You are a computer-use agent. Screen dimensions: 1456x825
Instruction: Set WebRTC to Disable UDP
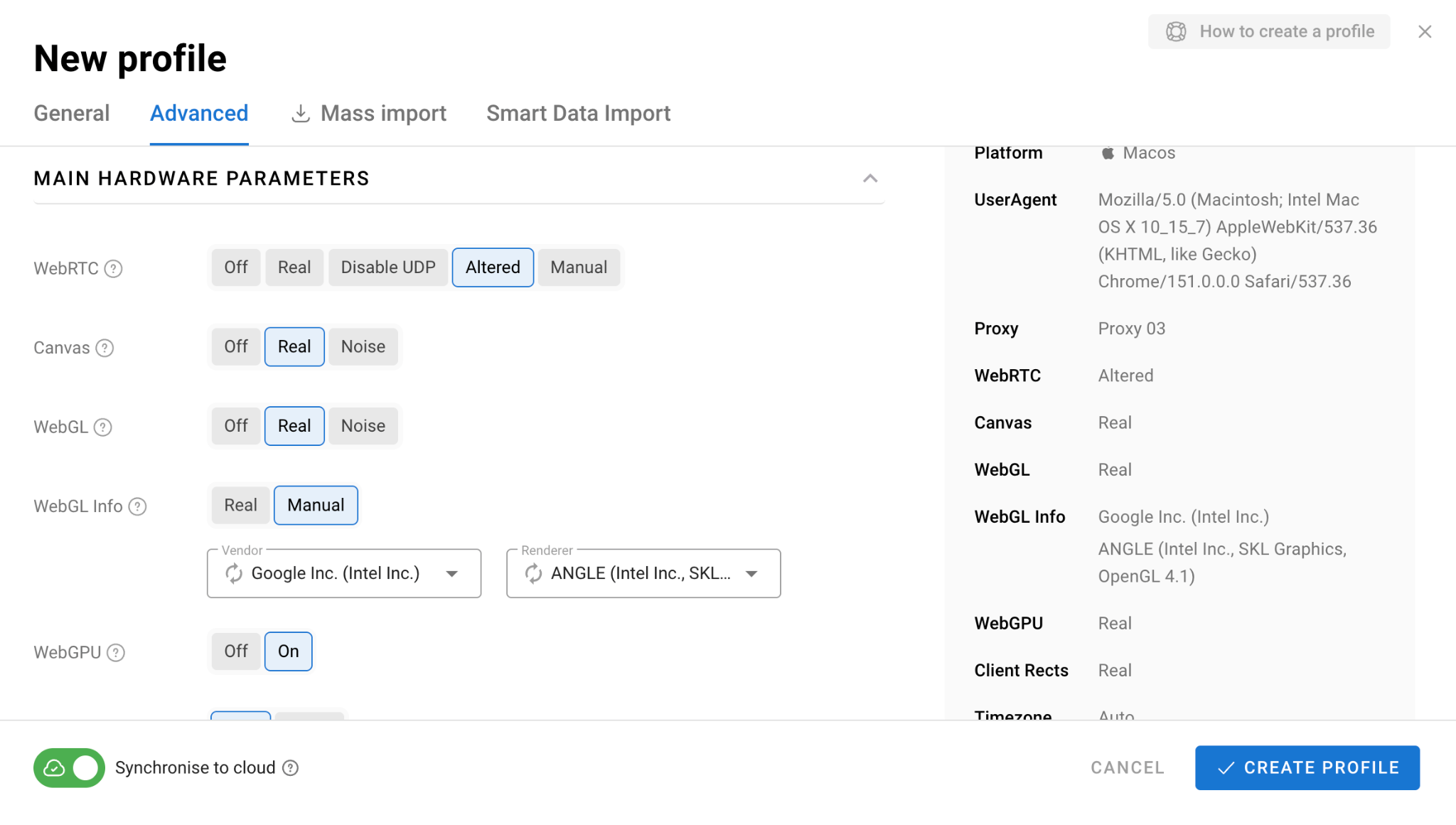[388, 267]
